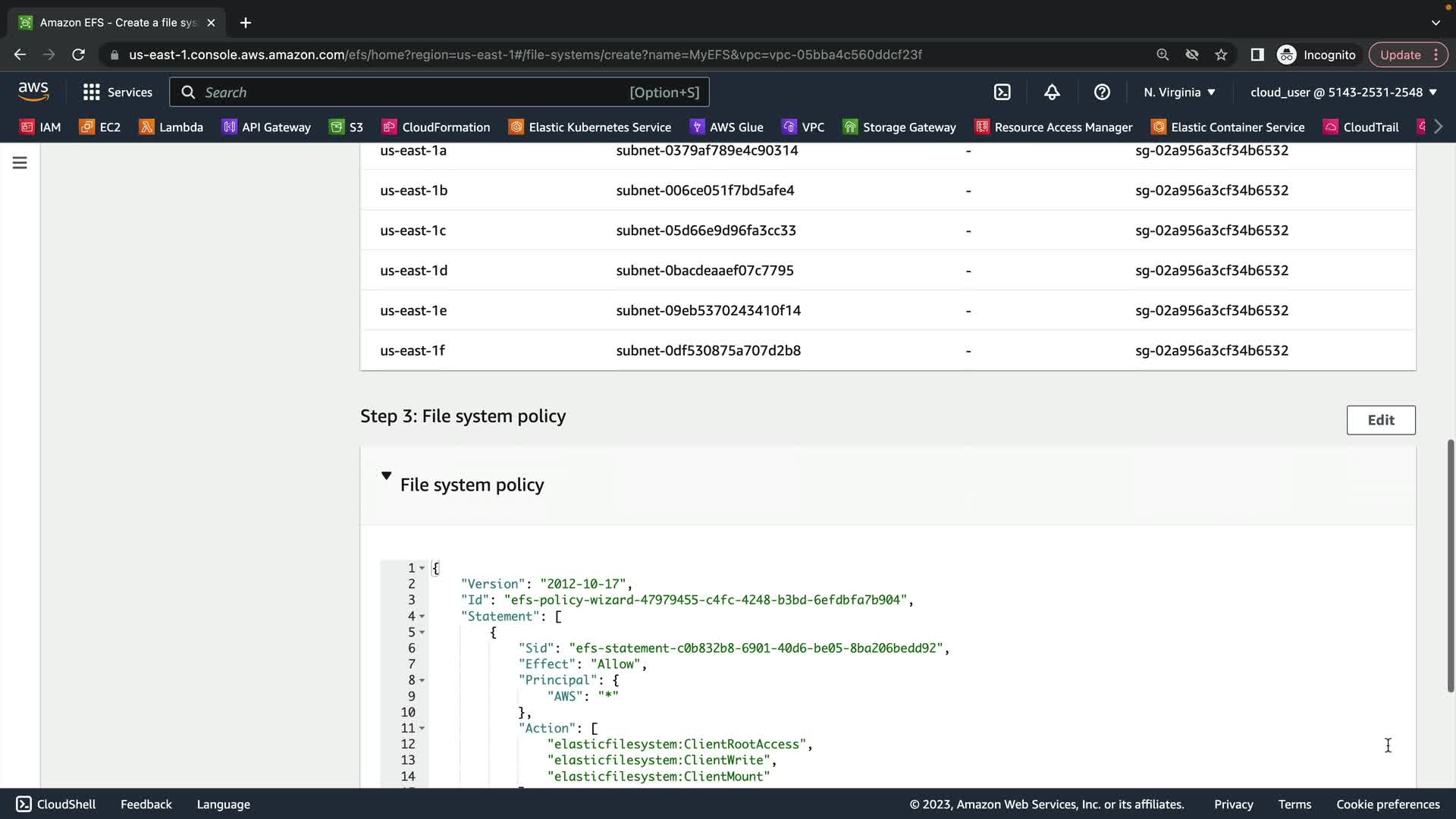
Task: Click the page vertical scrollbar
Action: pos(1450,565)
